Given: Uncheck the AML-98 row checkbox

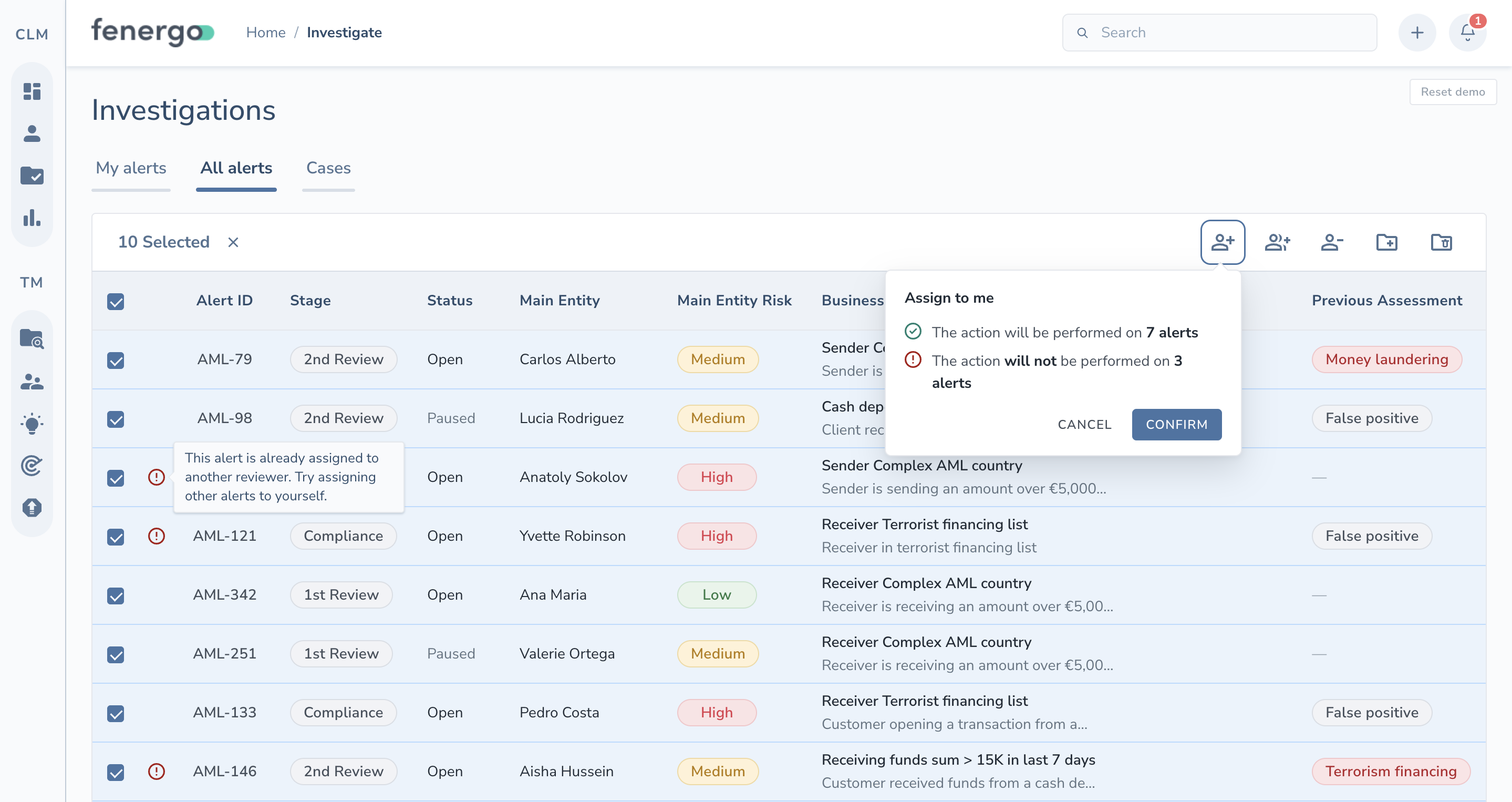Looking at the screenshot, I should (116, 419).
